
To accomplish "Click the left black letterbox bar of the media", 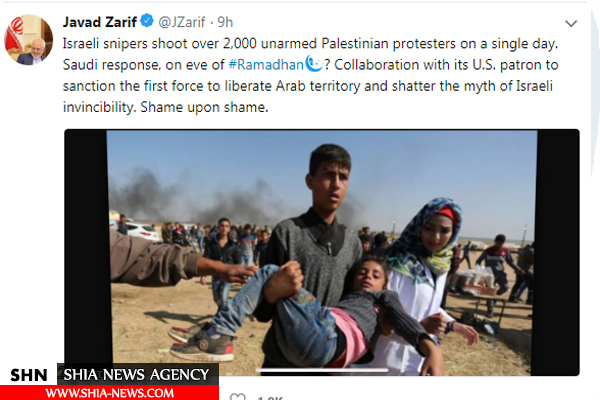I will (86, 247).
